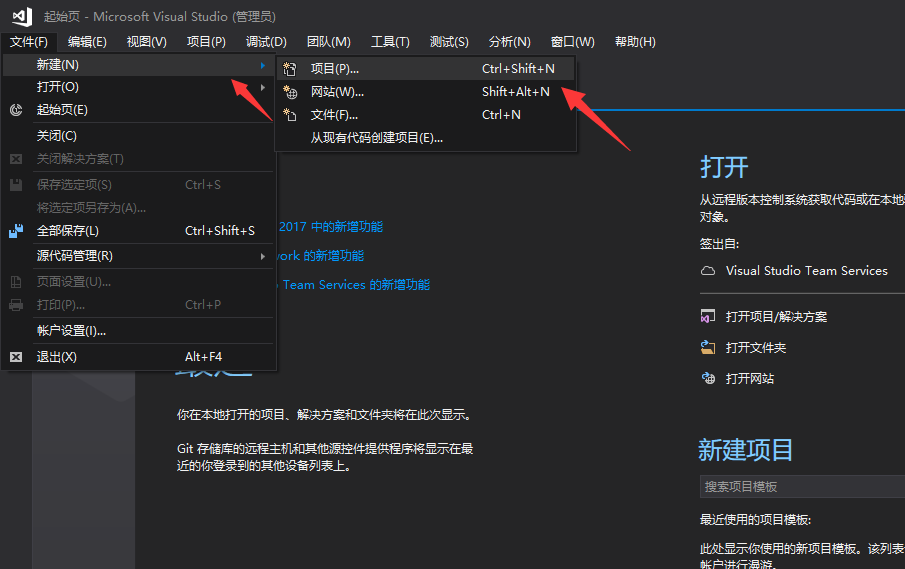Image resolution: width=905 pixels, height=569 pixels.
Task: Click the 搜索项目模板 search field
Action: 800,487
